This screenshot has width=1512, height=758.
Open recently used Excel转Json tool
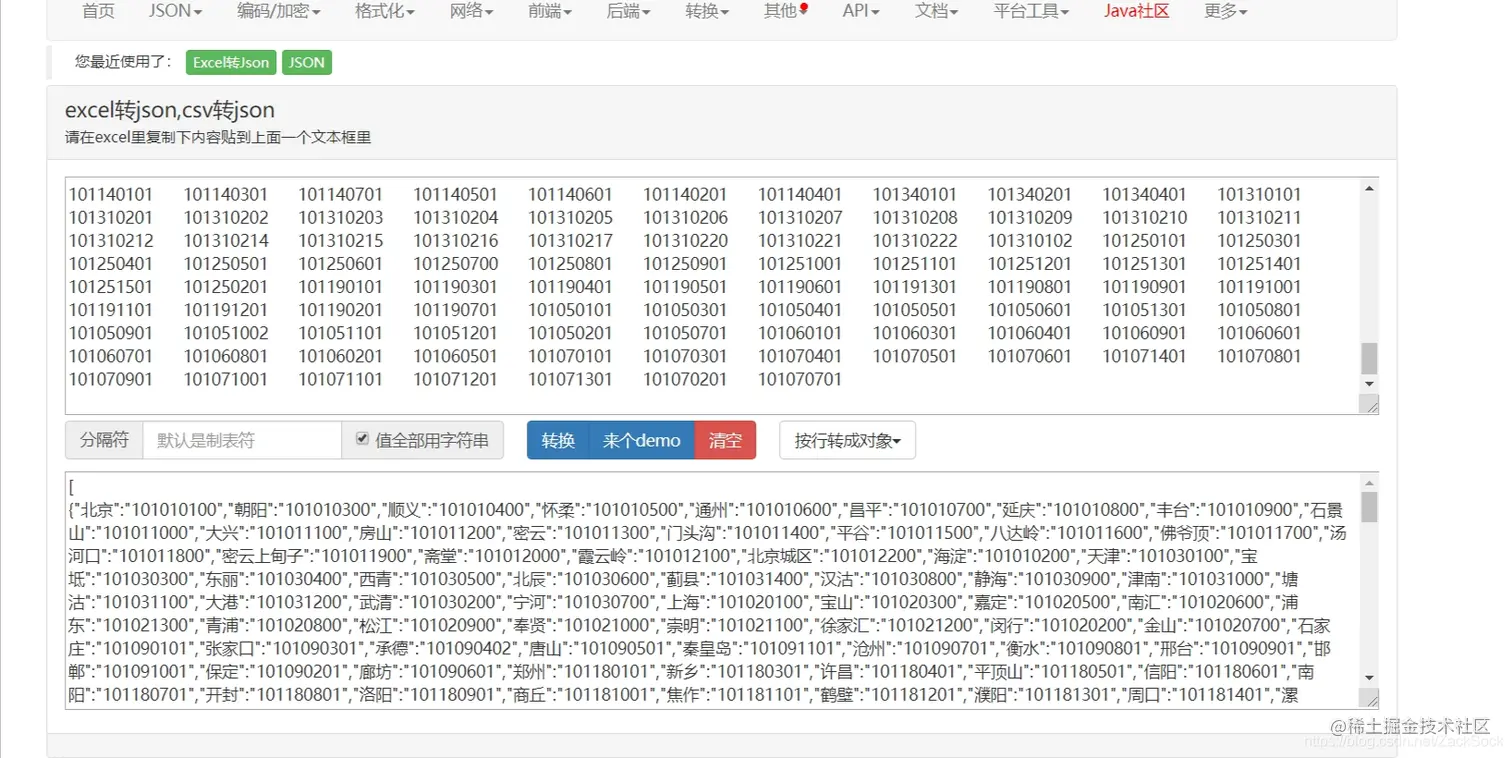point(231,62)
